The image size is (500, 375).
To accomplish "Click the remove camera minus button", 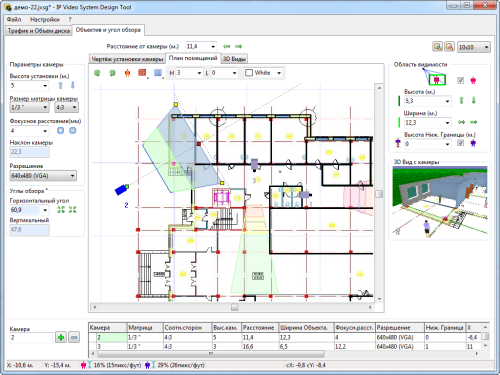I will (74, 337).
